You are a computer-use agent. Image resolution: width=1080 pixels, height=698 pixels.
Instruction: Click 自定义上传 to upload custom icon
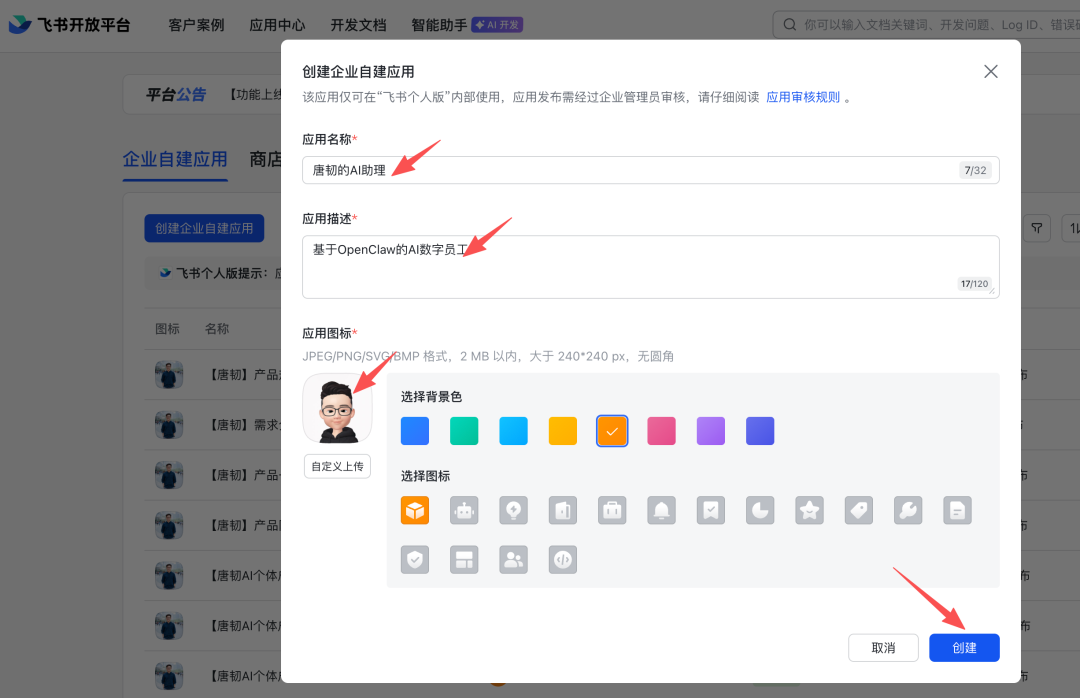click(x=337, y=466)
